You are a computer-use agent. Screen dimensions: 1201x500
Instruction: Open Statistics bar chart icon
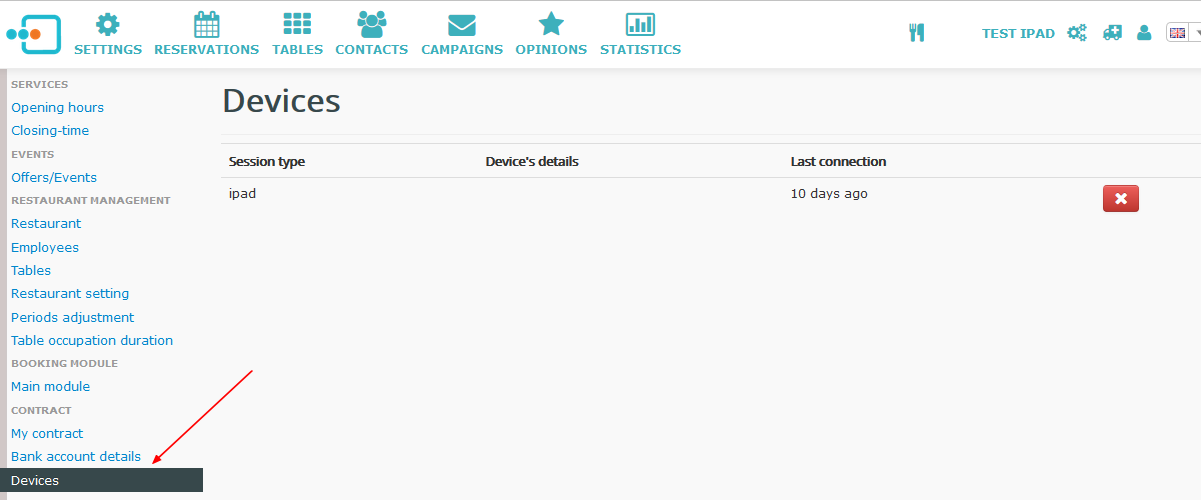click(x=640, y=25)
